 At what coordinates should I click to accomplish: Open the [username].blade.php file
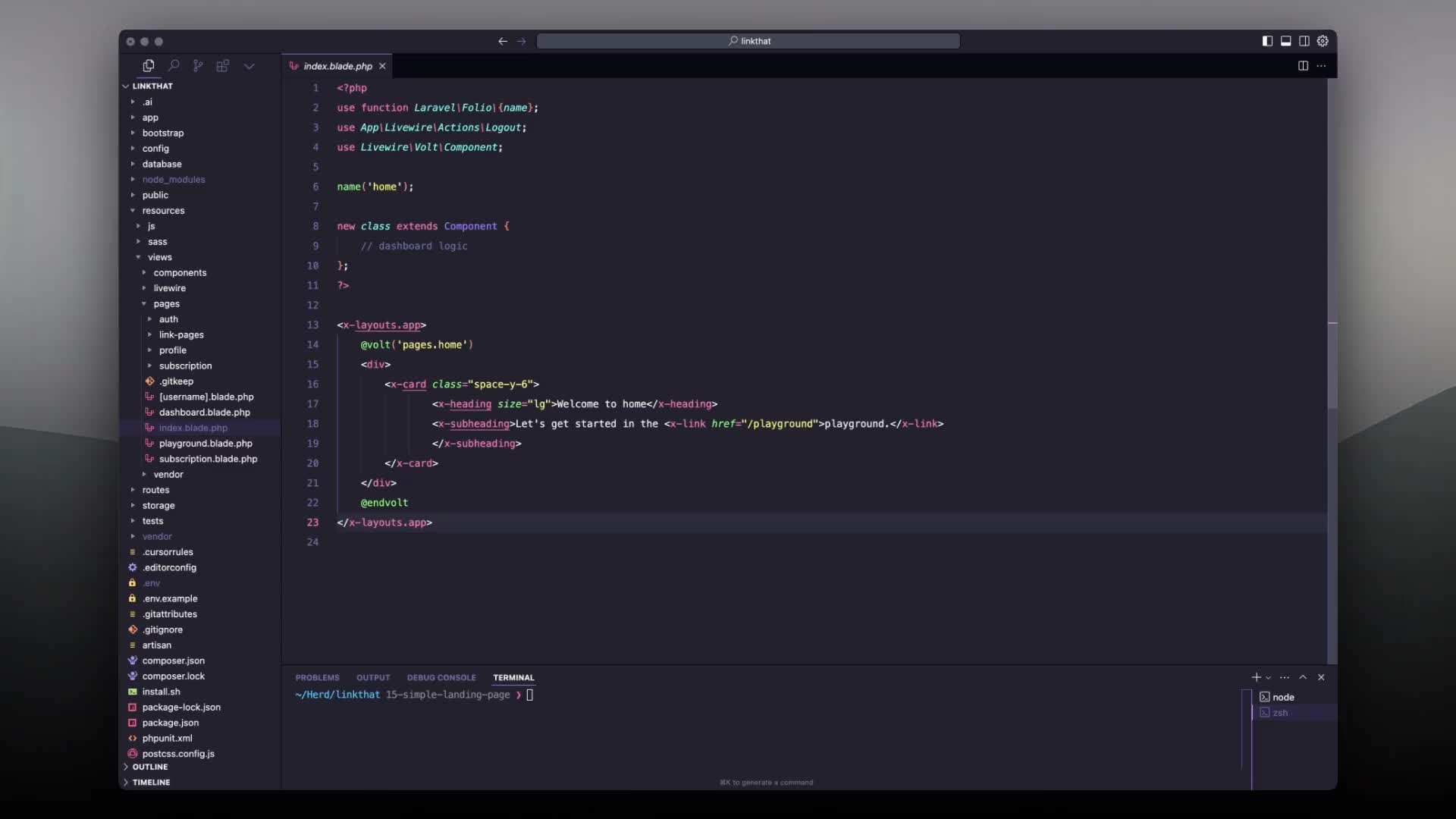point(206,397)
